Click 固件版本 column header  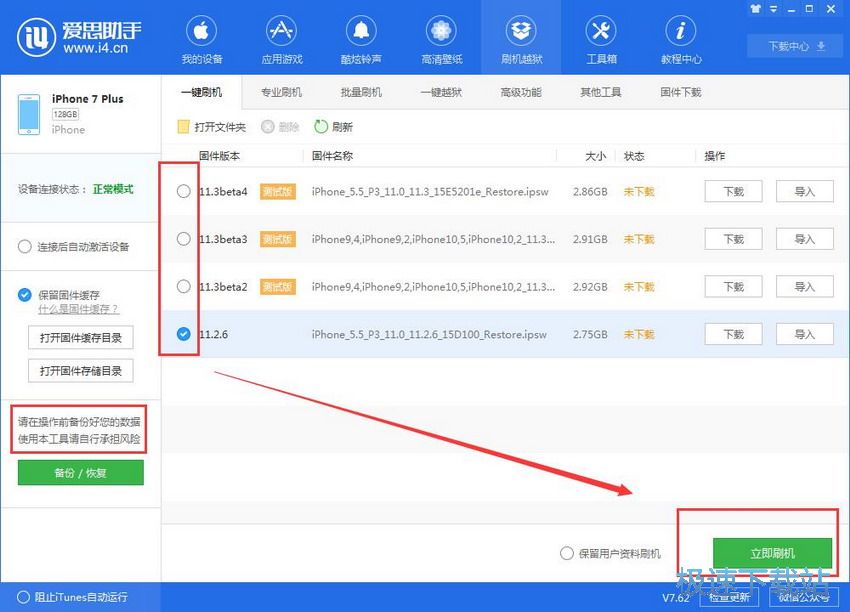tap(220, 156)
